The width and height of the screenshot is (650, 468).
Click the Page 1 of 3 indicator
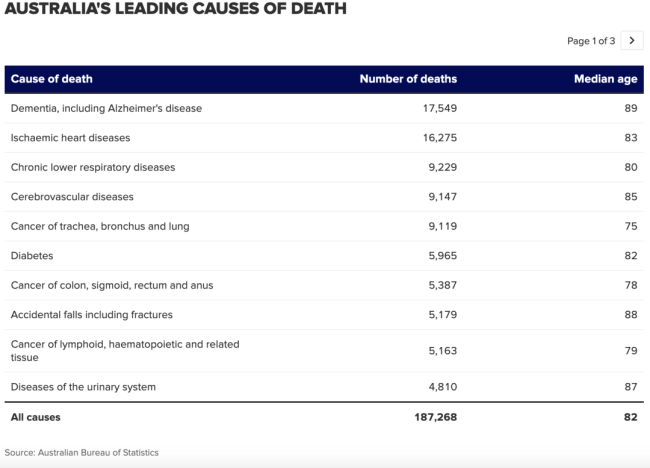coord(590,41)
